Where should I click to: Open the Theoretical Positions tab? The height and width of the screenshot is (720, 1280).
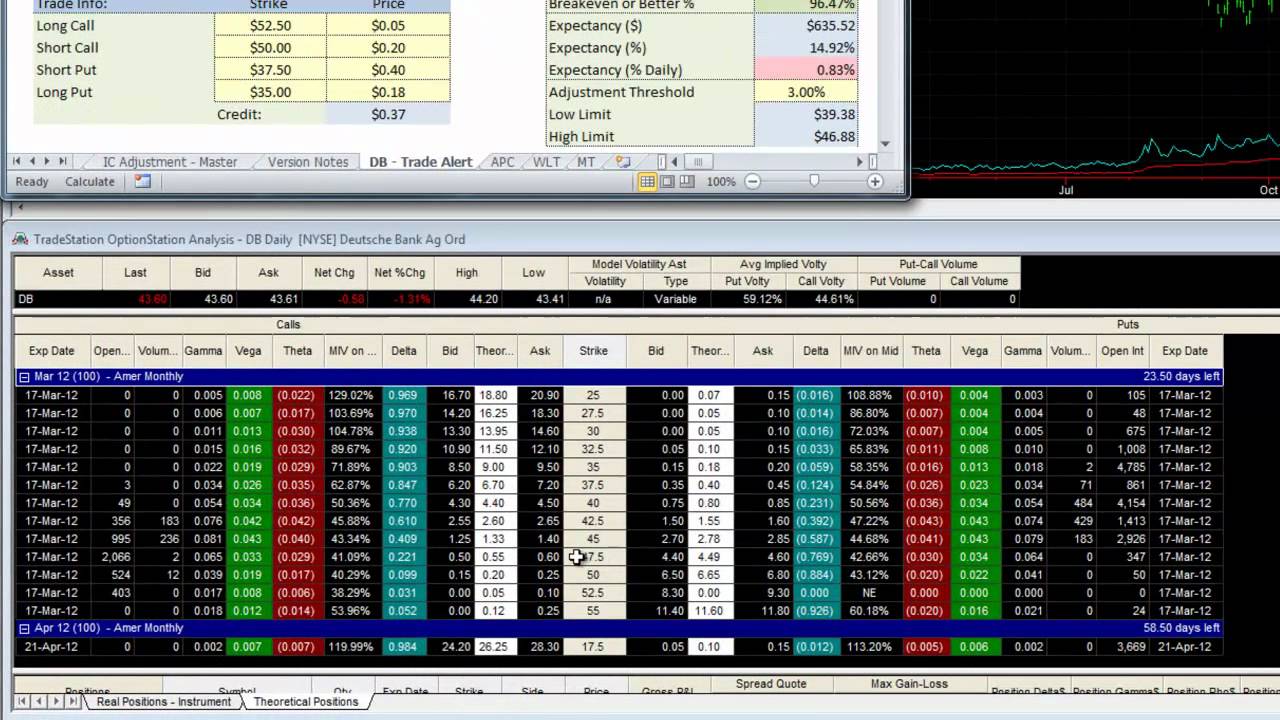point(306,702)
